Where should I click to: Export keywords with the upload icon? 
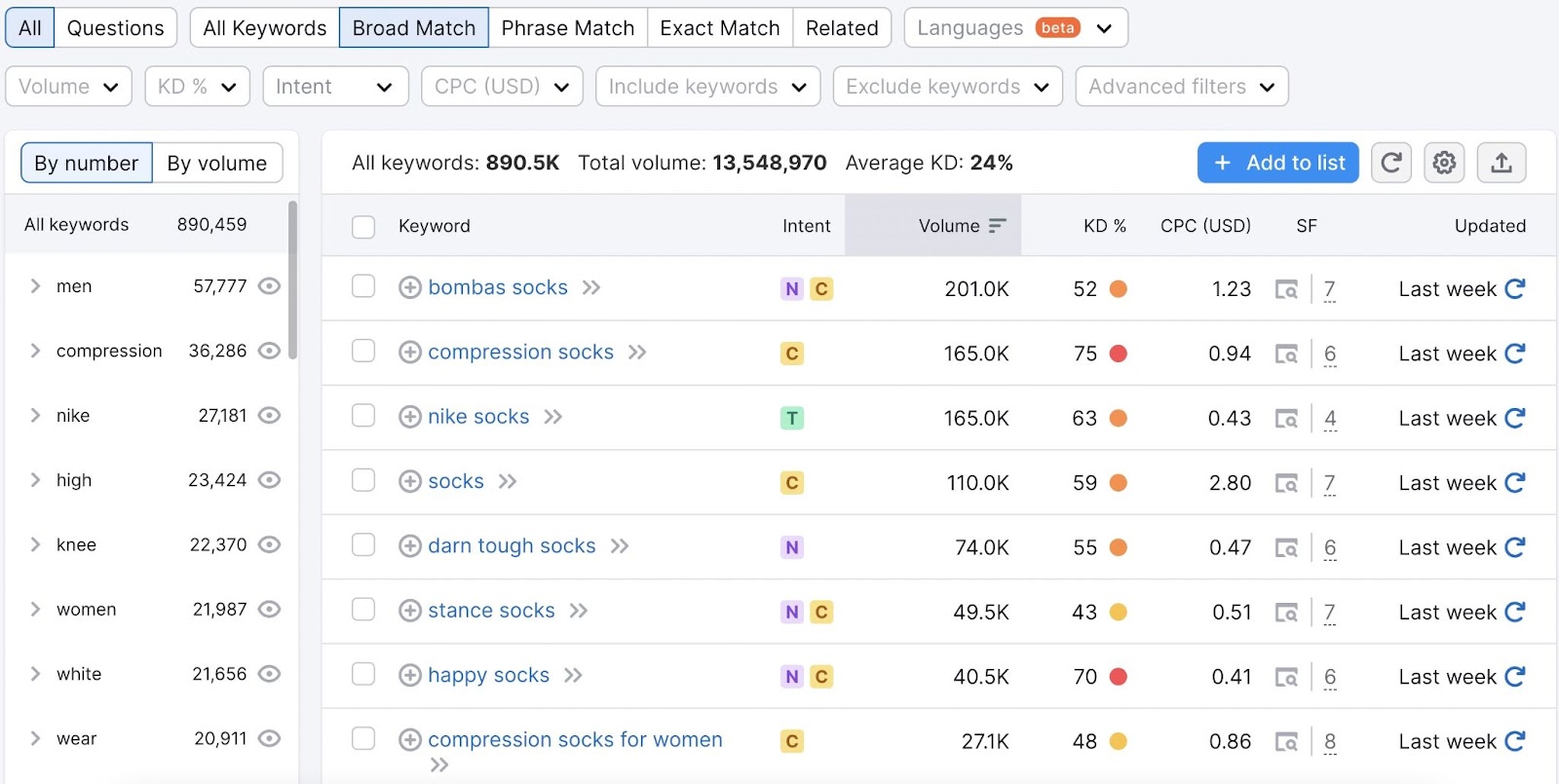[x=1502, y=163]
